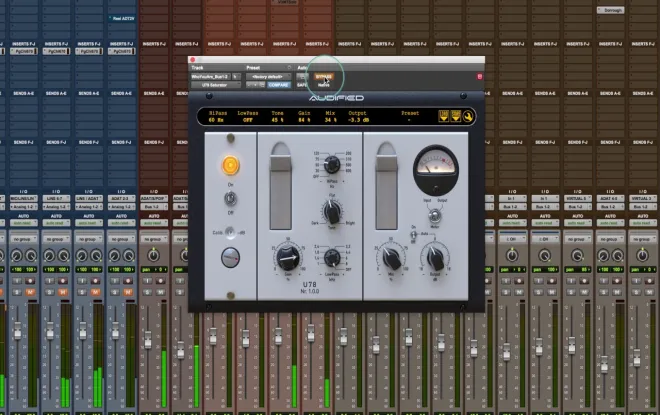Open the wrench settings icon
Image resolution: width=660 pixels, height=415 pixels.
[x=468, y=116]
